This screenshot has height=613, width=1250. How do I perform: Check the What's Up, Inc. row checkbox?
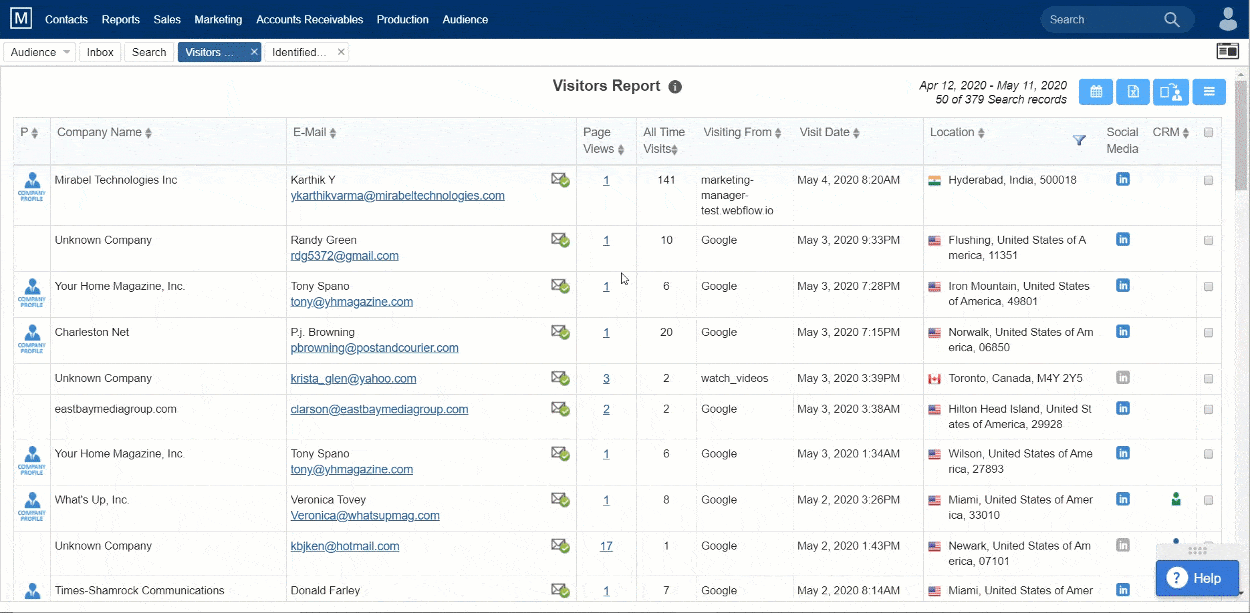(1208, 500)
